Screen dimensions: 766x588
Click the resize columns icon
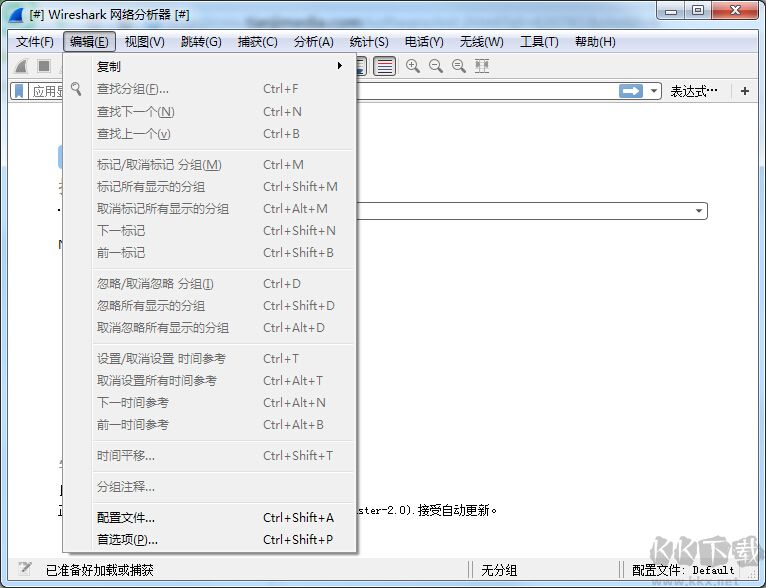pos(482,66)
